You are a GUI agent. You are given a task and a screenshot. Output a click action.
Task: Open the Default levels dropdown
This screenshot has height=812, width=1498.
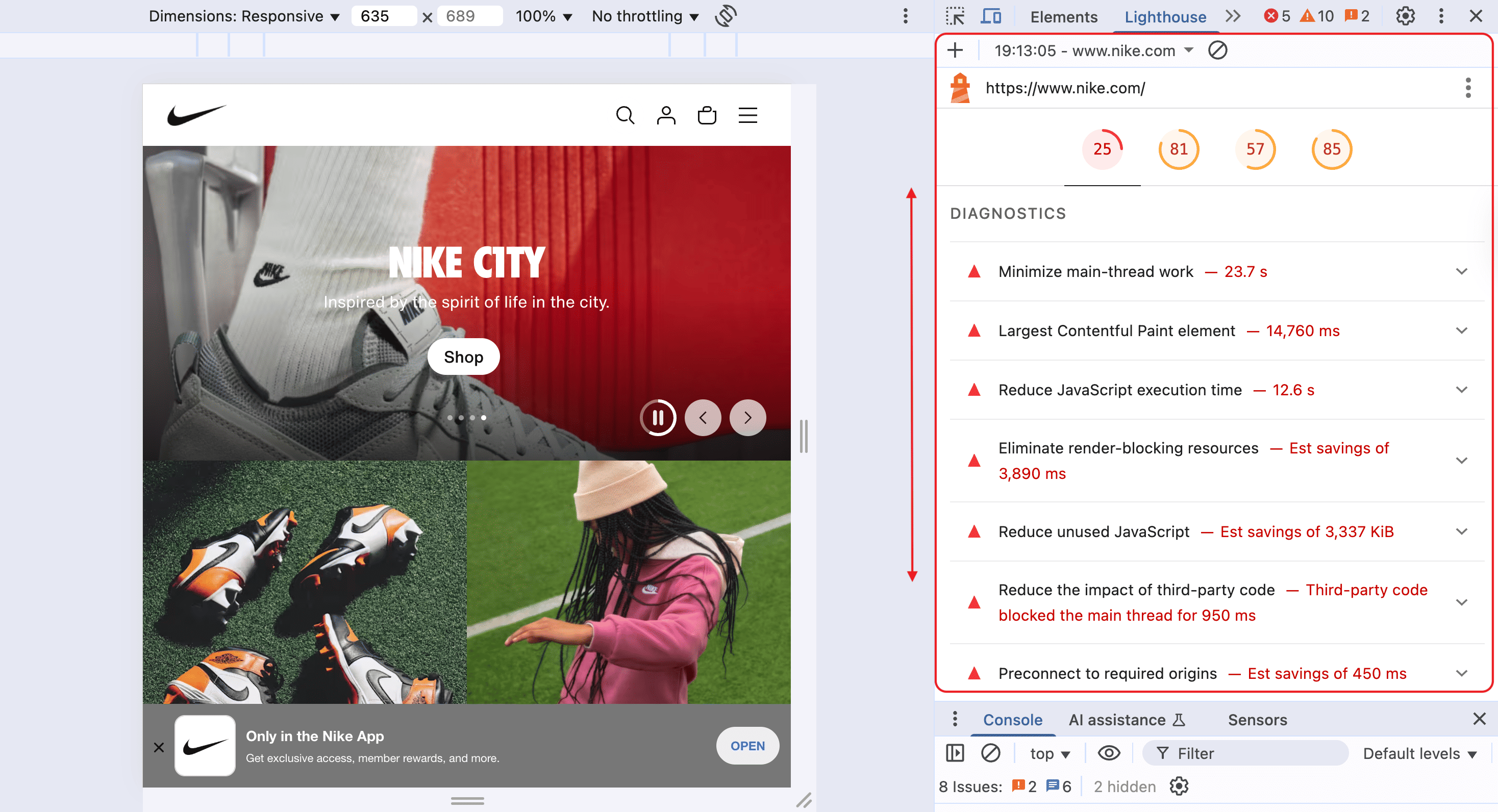(1419, 753)
